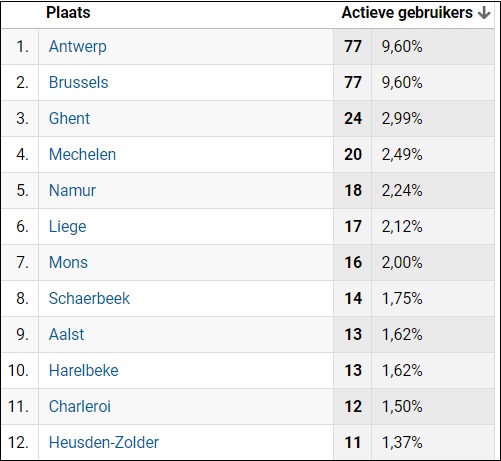The width and height of the screenshot is (501, 461).
Task: Select the Charleroi link
Action: point(80,406)
